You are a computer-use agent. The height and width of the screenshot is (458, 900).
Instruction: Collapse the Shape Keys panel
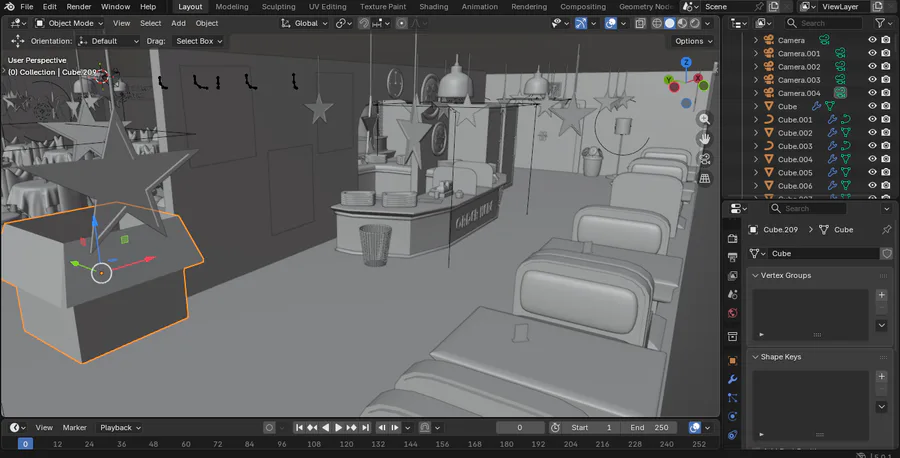pyautogui.click(x=755, y=357)
